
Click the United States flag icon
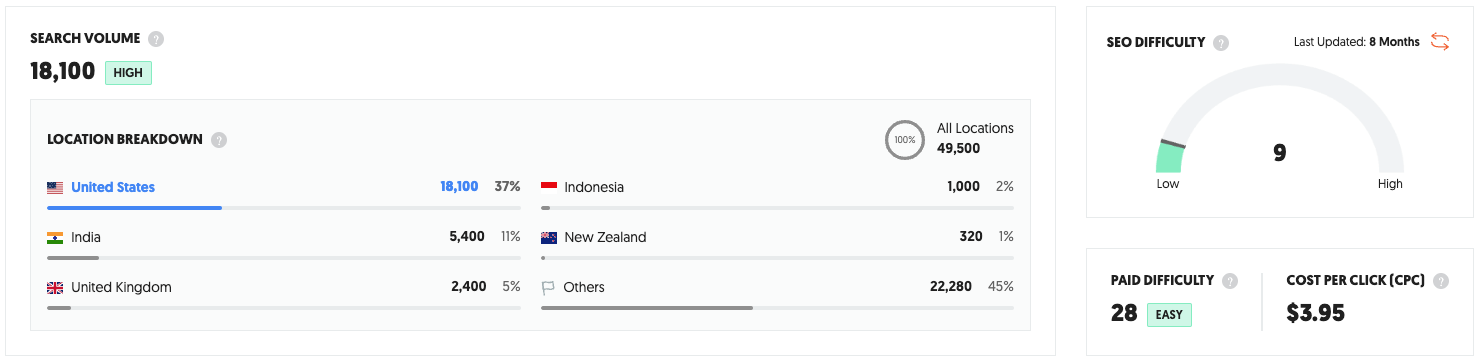tap(55, 187)
